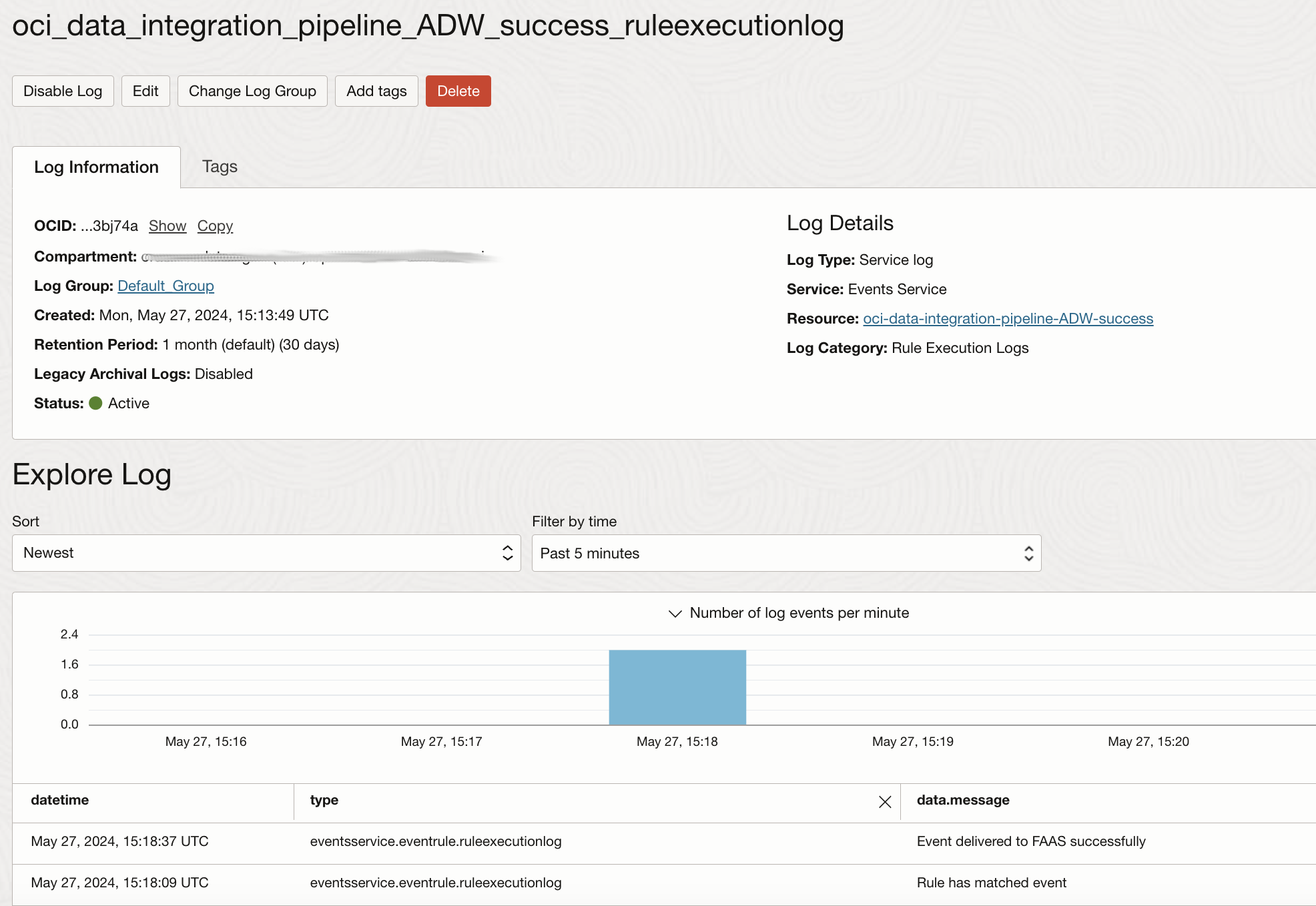Click 'Event delivered to FAAS successfully' message
The height and width of the screenshot is (906, 1316).
click(x=1031, y=841)
